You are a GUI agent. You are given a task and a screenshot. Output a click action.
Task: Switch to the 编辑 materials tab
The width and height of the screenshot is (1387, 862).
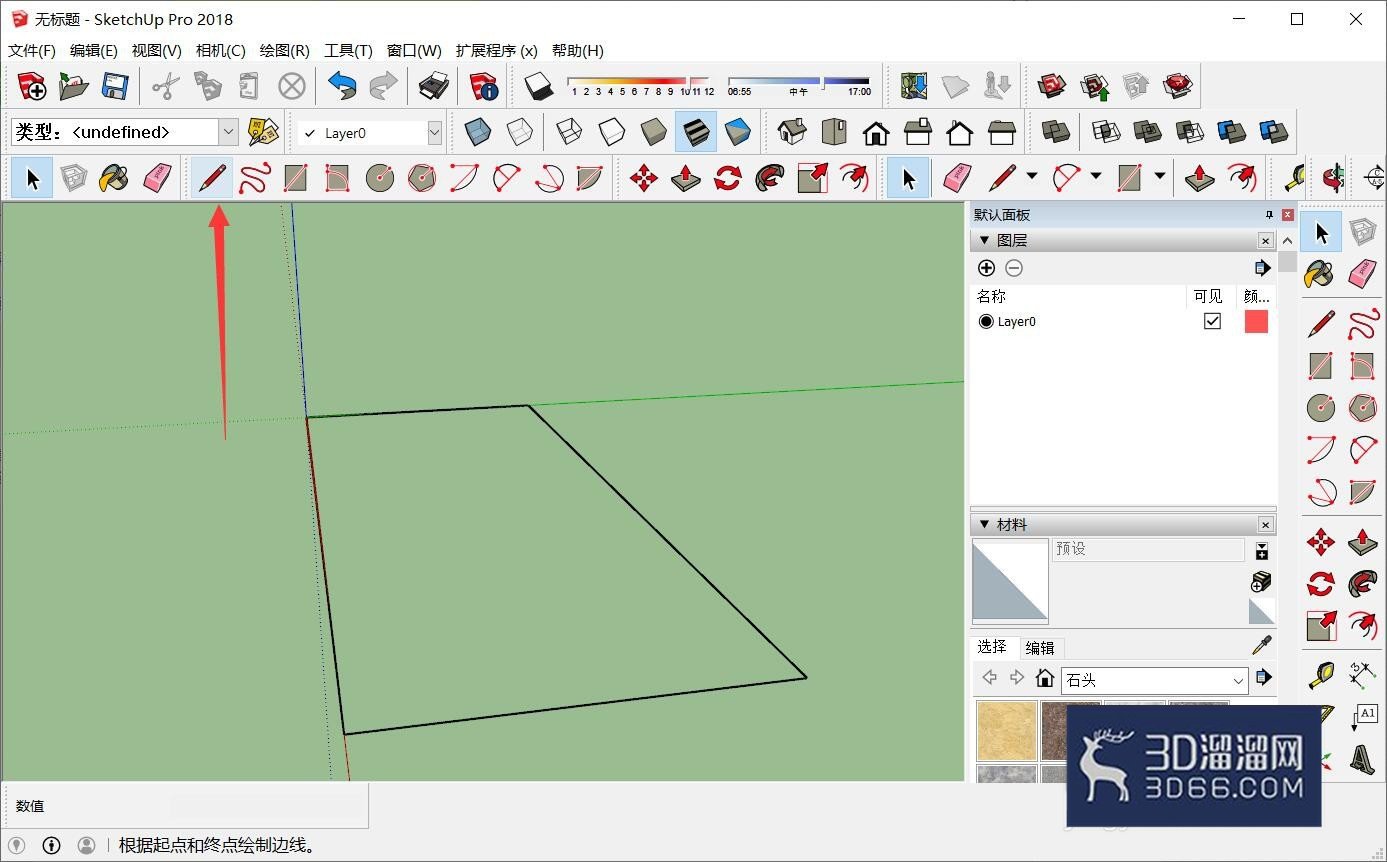(x=1040, y=648)
